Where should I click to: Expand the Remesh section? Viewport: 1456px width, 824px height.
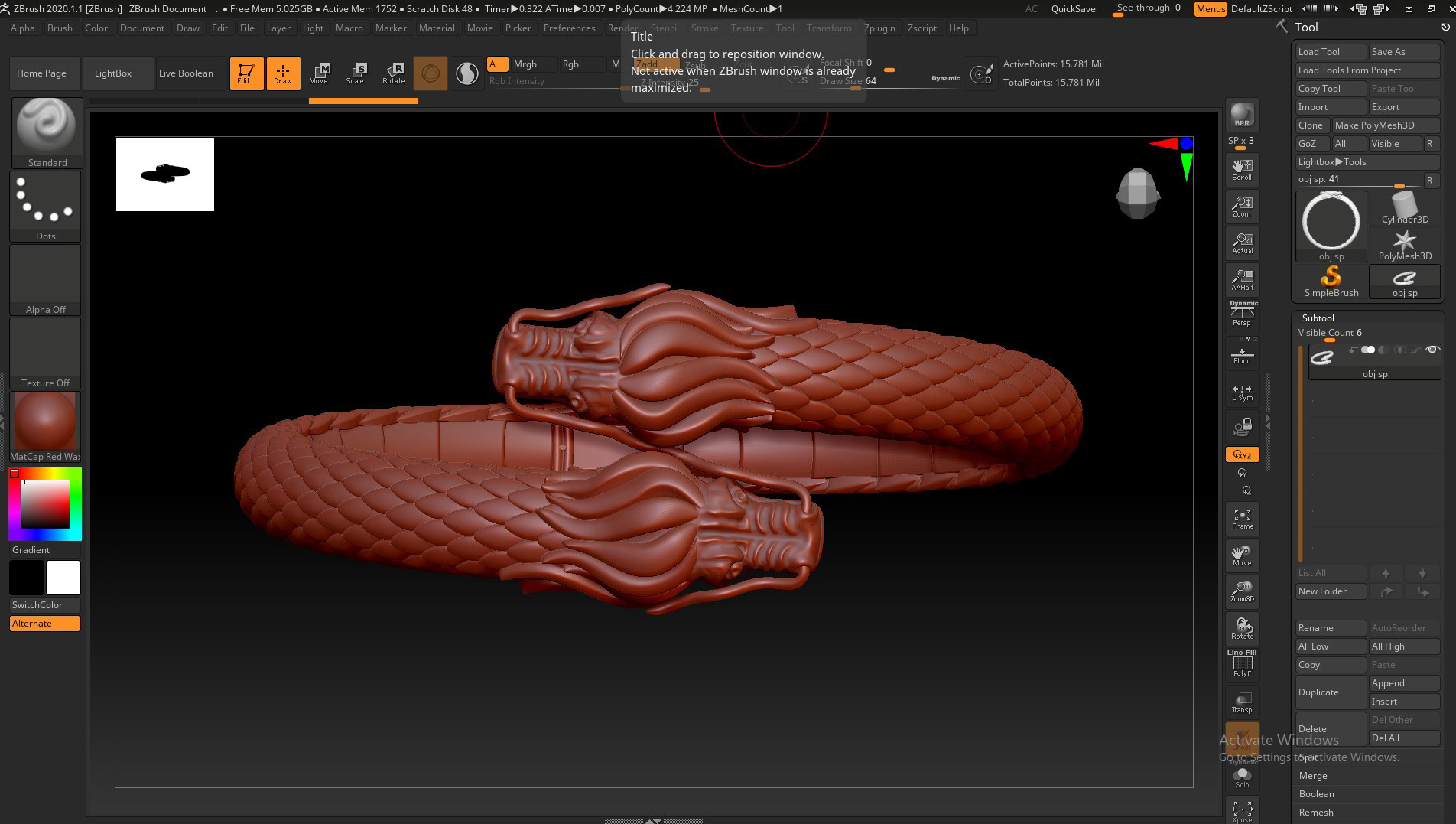point(1315,813)
